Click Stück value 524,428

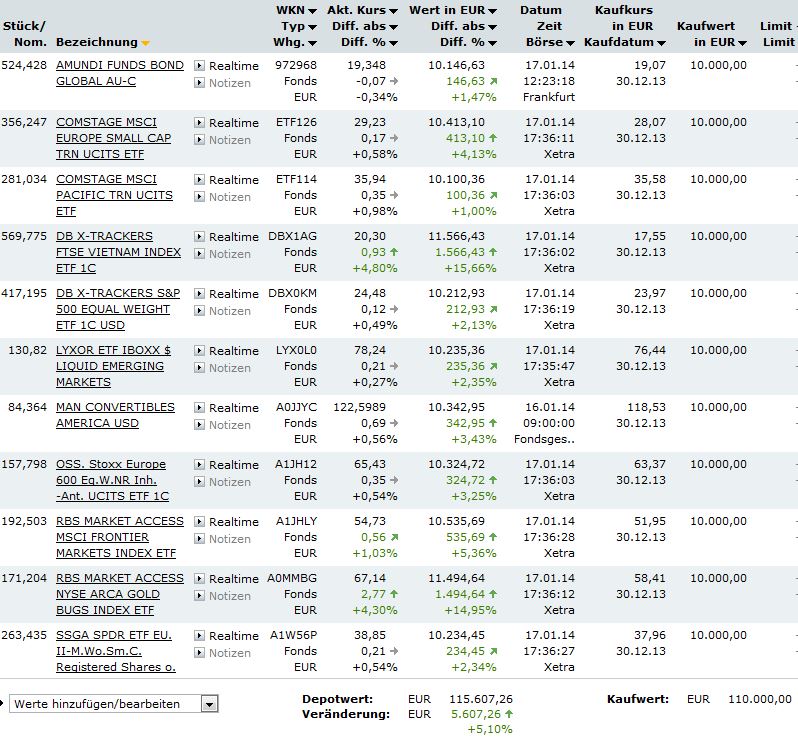point(24,65)
